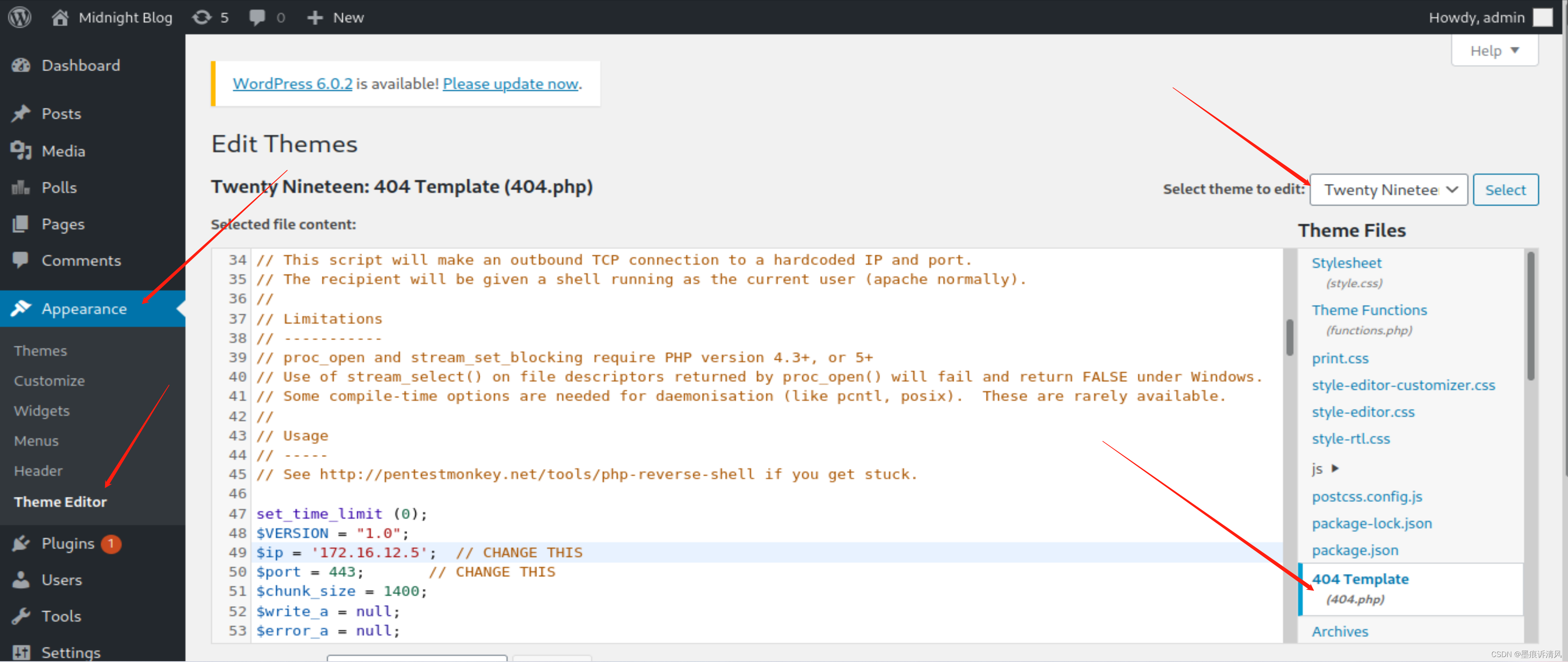Open the Select theme to edit dropdown
The image size is (1568, 662).
point(1389,189)
